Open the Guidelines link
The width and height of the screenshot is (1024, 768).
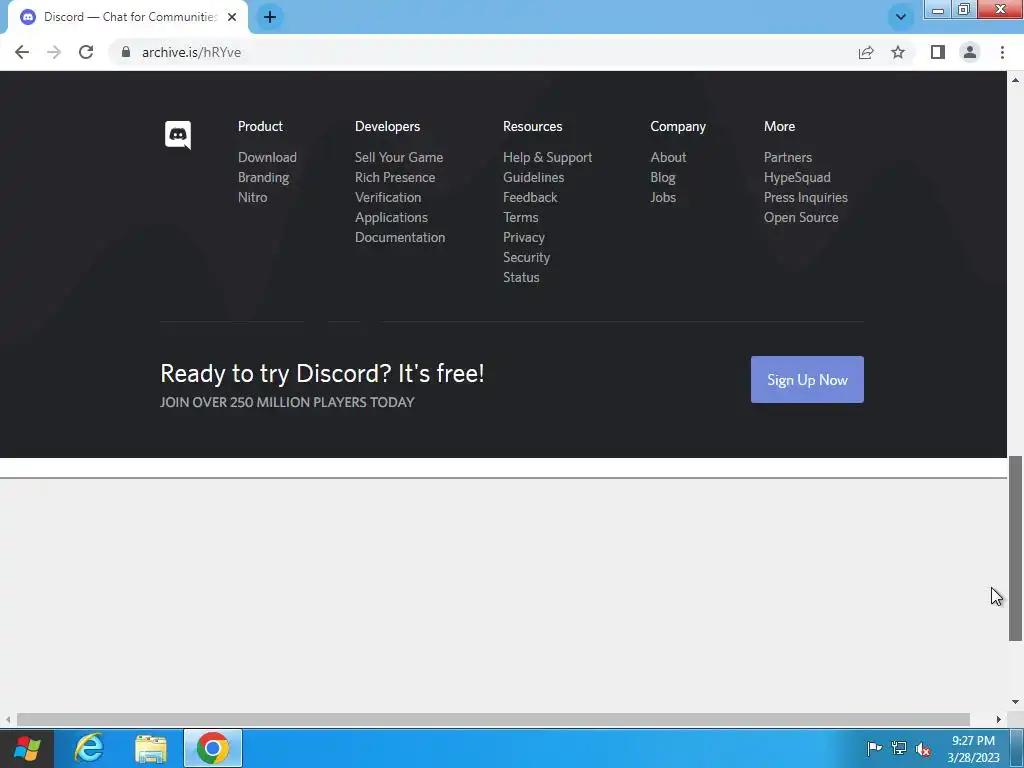point(534,178)
